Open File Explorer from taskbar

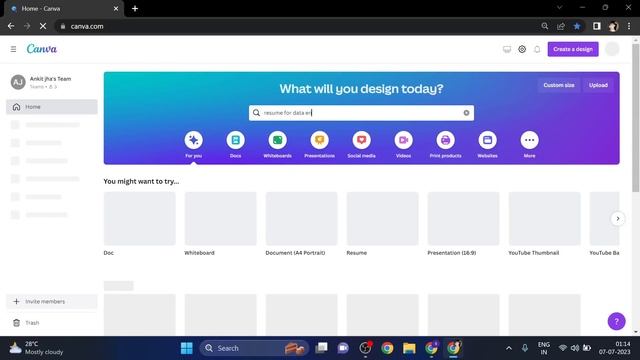pyautogui.click(x=409, y=348)
